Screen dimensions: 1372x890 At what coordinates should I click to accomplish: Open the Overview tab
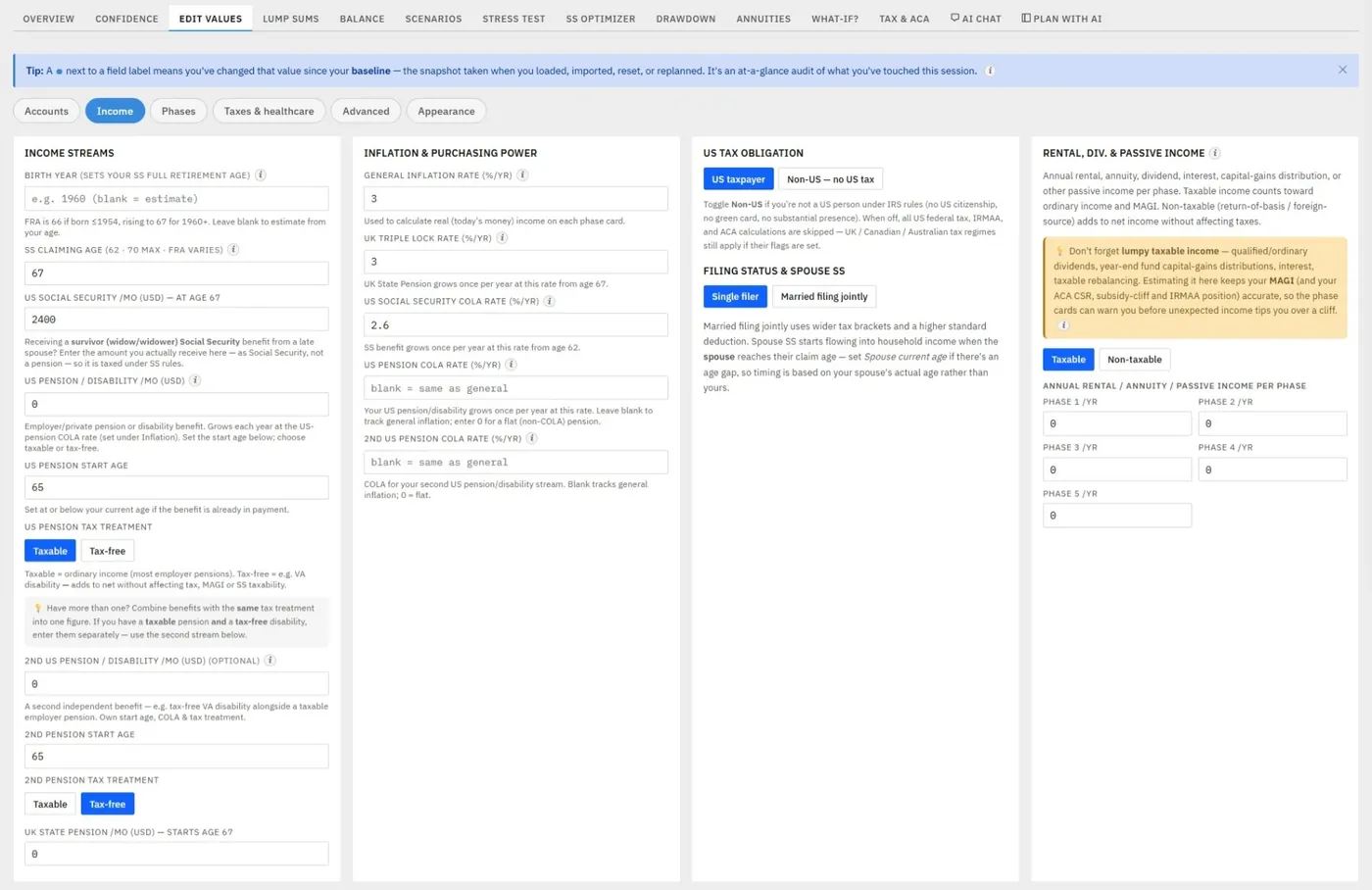[48, 19]
